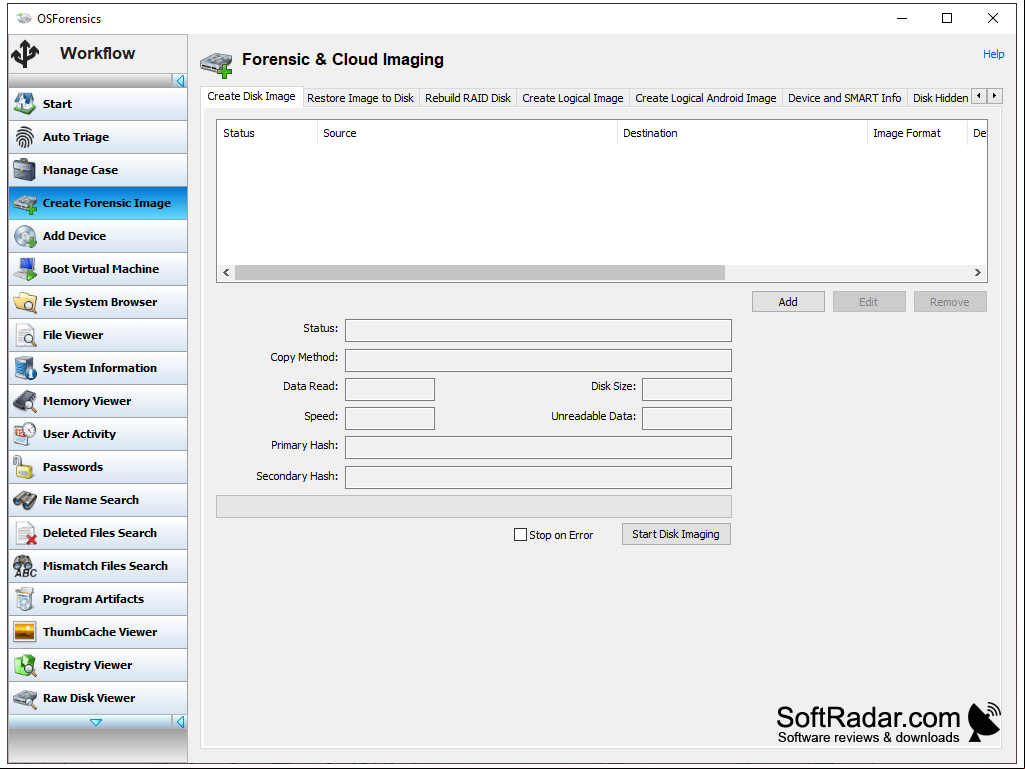Viewport: 1025px width, 769px height.
Task: Click into the Status text field
Action: pos(538,330)
